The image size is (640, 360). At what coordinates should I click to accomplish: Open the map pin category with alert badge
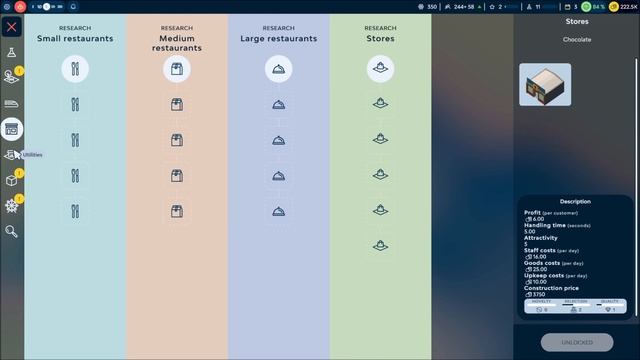[12, 76]
